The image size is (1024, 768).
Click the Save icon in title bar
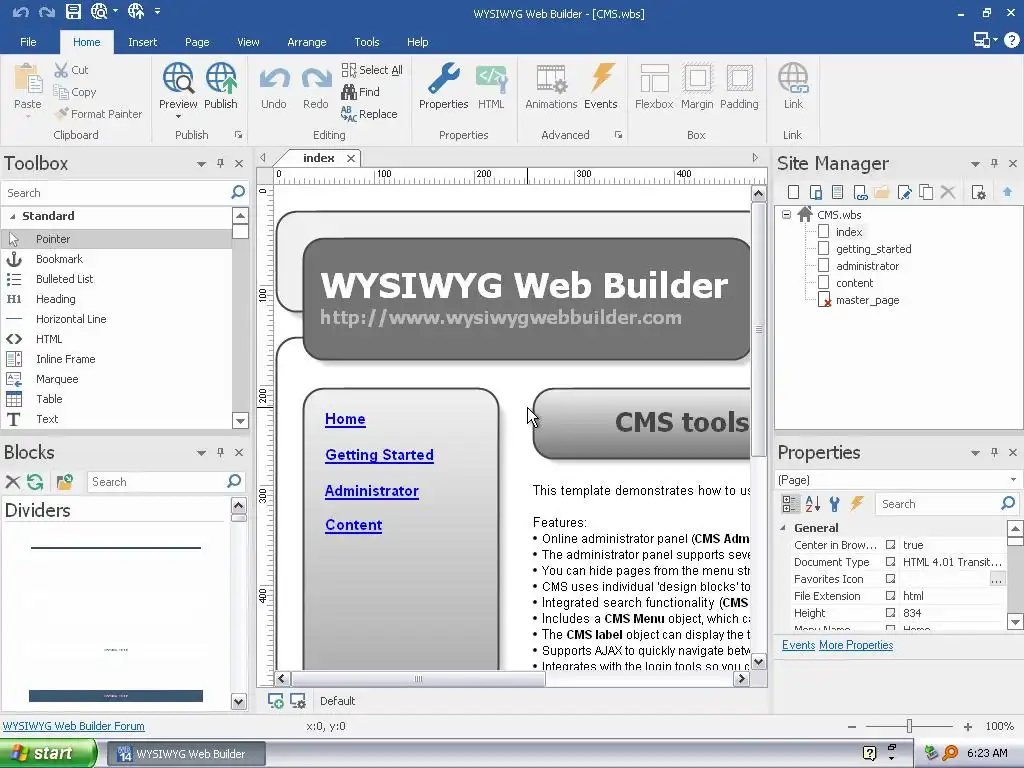coord(73,11)
